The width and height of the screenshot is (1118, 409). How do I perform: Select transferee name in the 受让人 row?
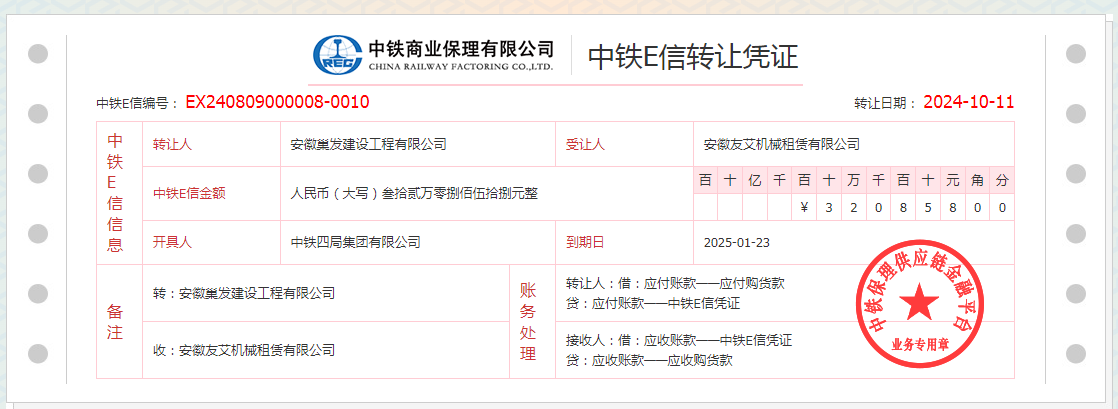tap(781, 144)
